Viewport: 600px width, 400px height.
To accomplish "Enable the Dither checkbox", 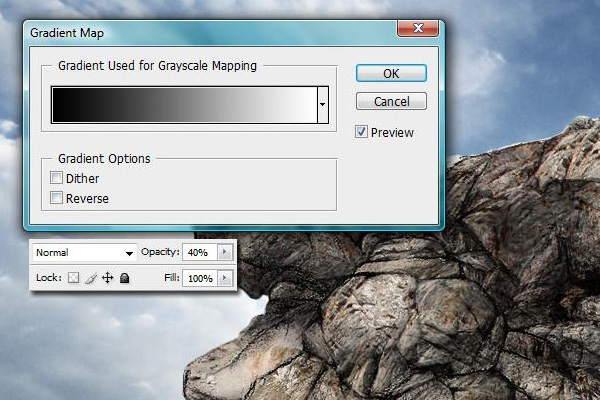I will click(x=56, y=178).
